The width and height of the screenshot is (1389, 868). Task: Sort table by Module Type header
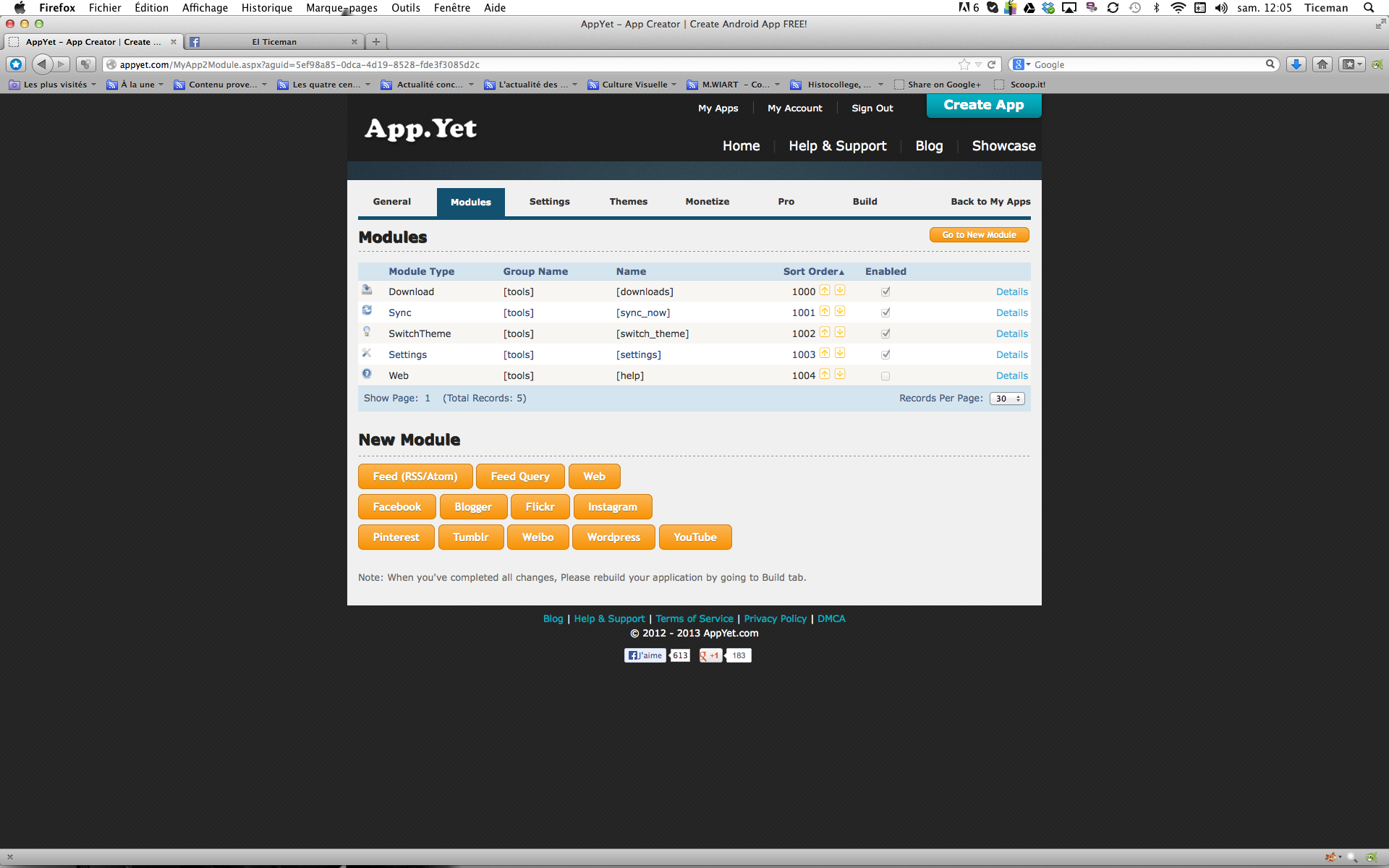(422, 271)
